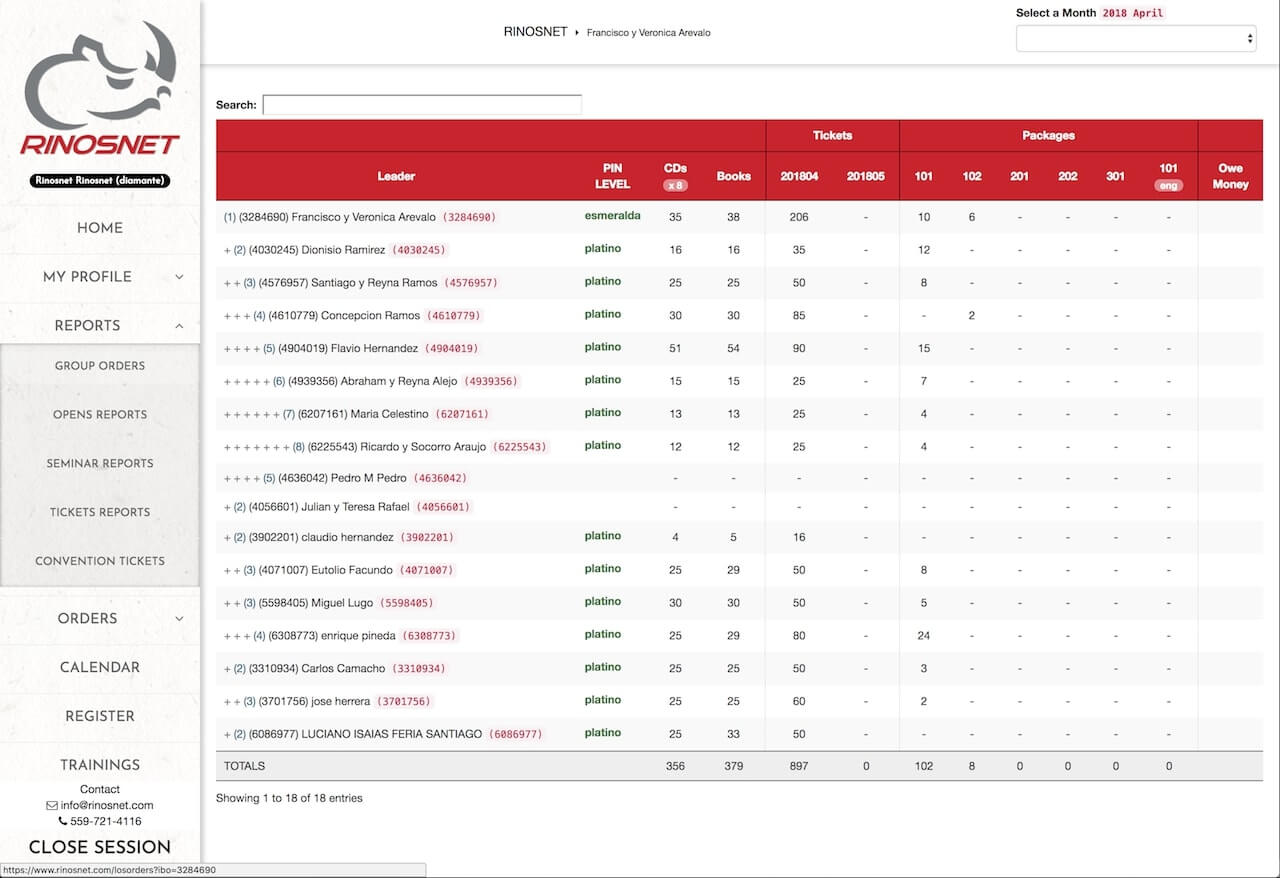Click the RINOSNET breadcrumb link
Screen dimensions: 1280x878
[x=535, y=32]
